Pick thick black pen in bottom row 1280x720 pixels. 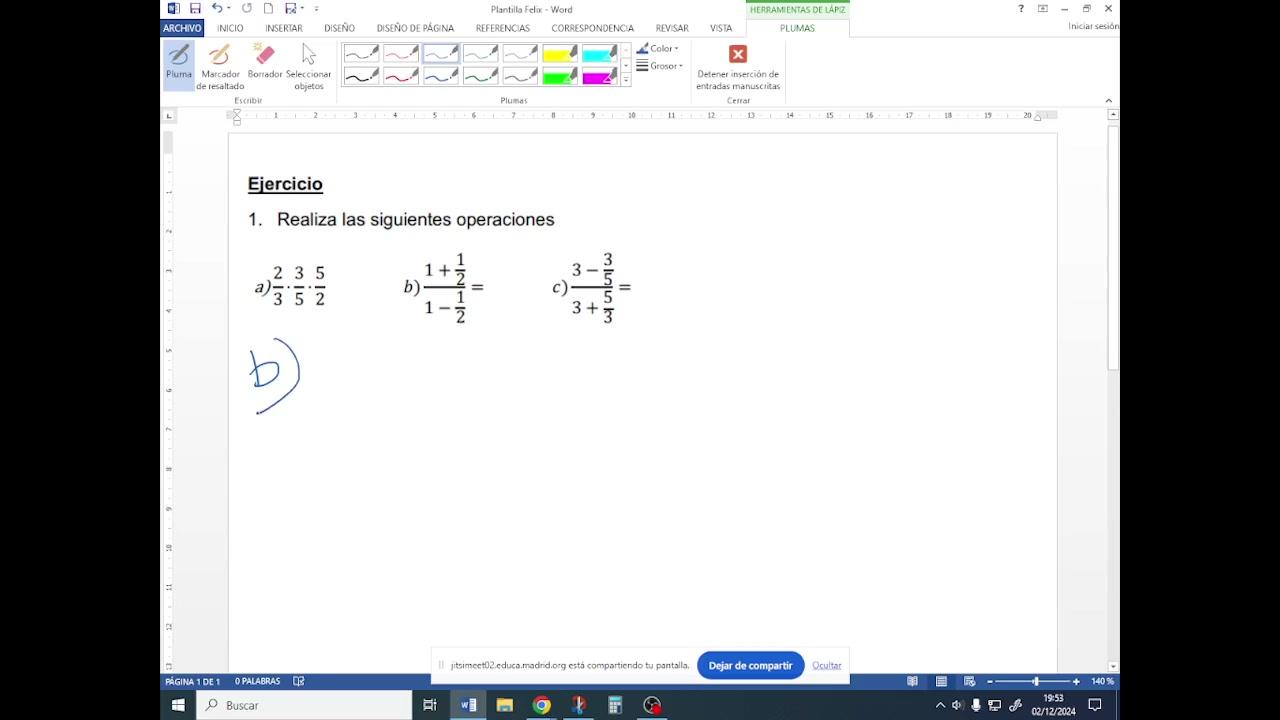point(361,76)
